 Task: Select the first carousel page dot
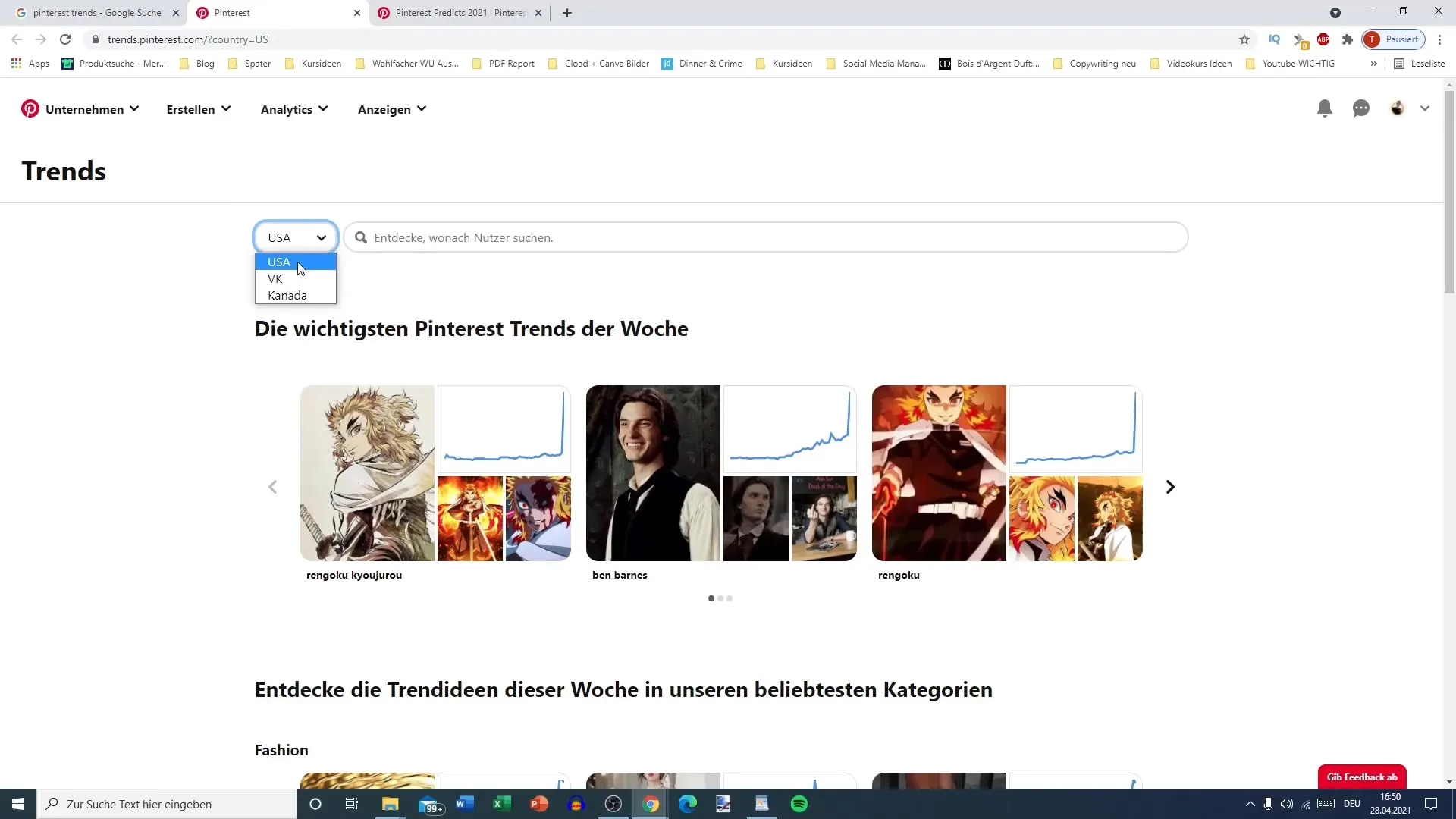(711, 598)
